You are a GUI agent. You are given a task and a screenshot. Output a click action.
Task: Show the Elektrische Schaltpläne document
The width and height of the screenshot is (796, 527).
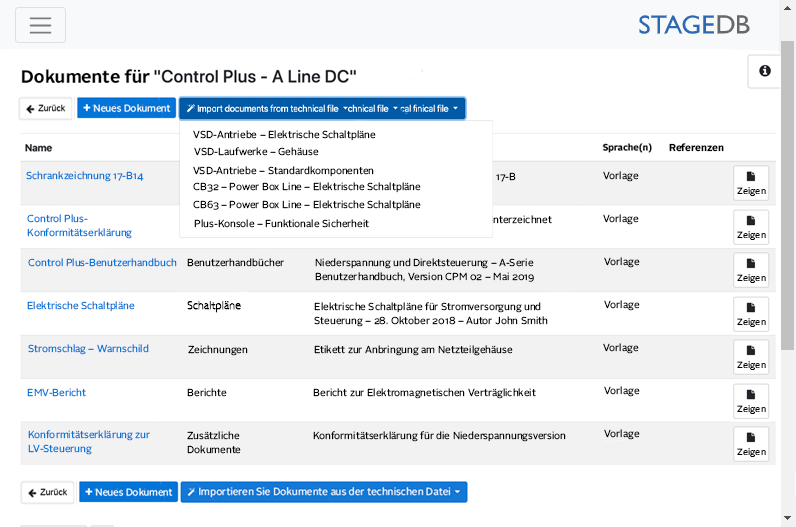point(750,314)
